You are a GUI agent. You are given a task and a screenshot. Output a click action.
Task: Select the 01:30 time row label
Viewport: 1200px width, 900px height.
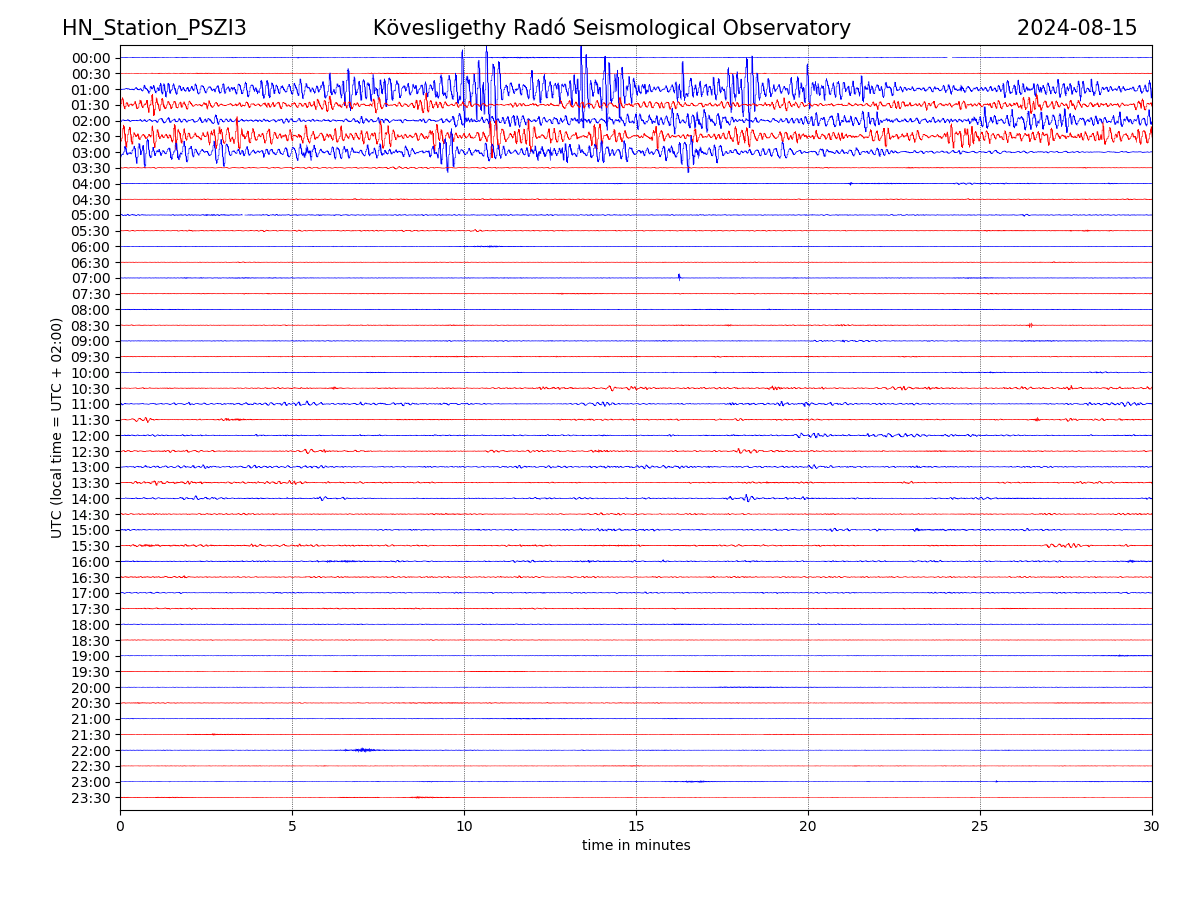coord(91,105)
